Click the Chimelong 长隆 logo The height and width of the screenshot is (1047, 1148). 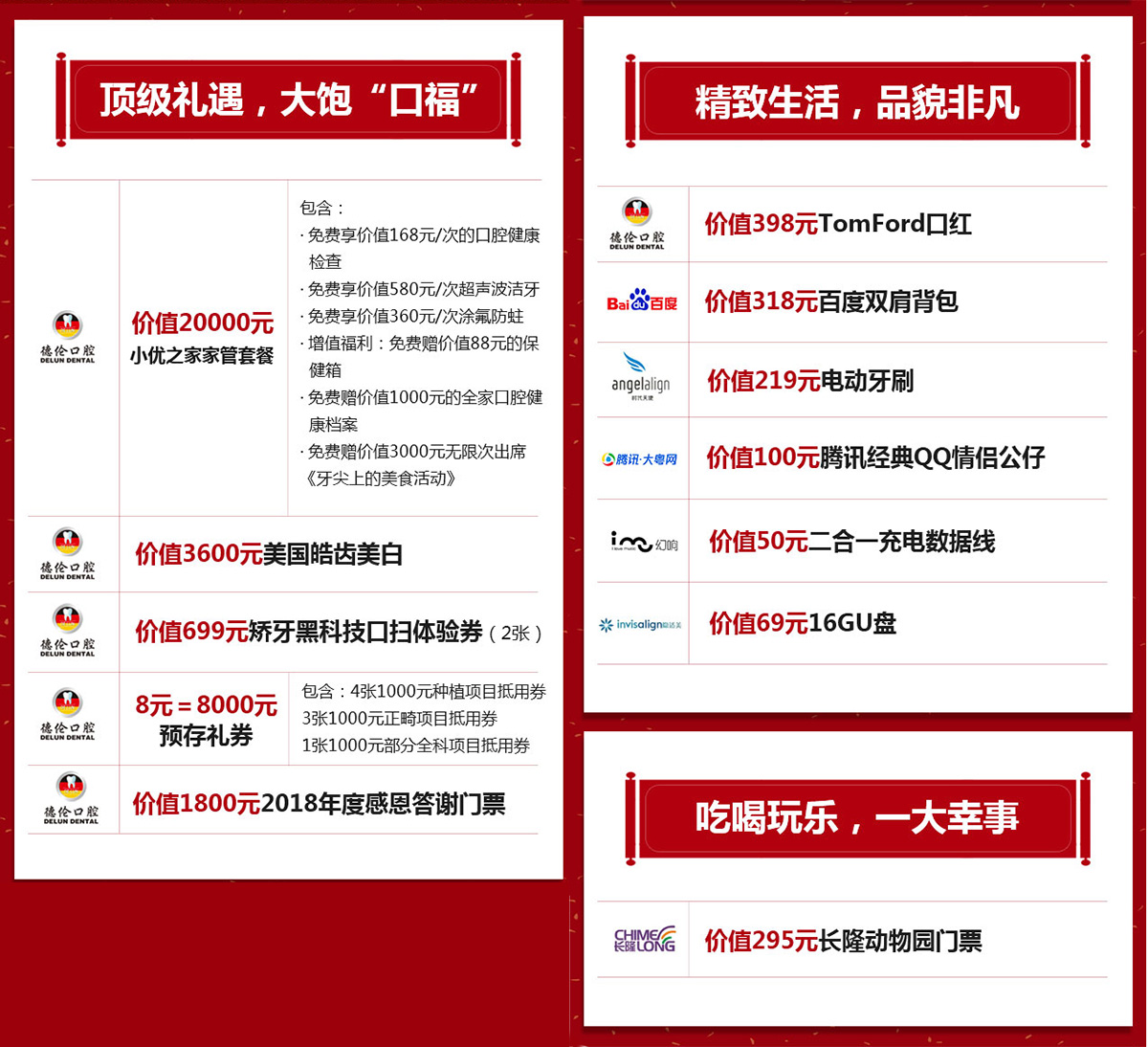coord(644,939)
